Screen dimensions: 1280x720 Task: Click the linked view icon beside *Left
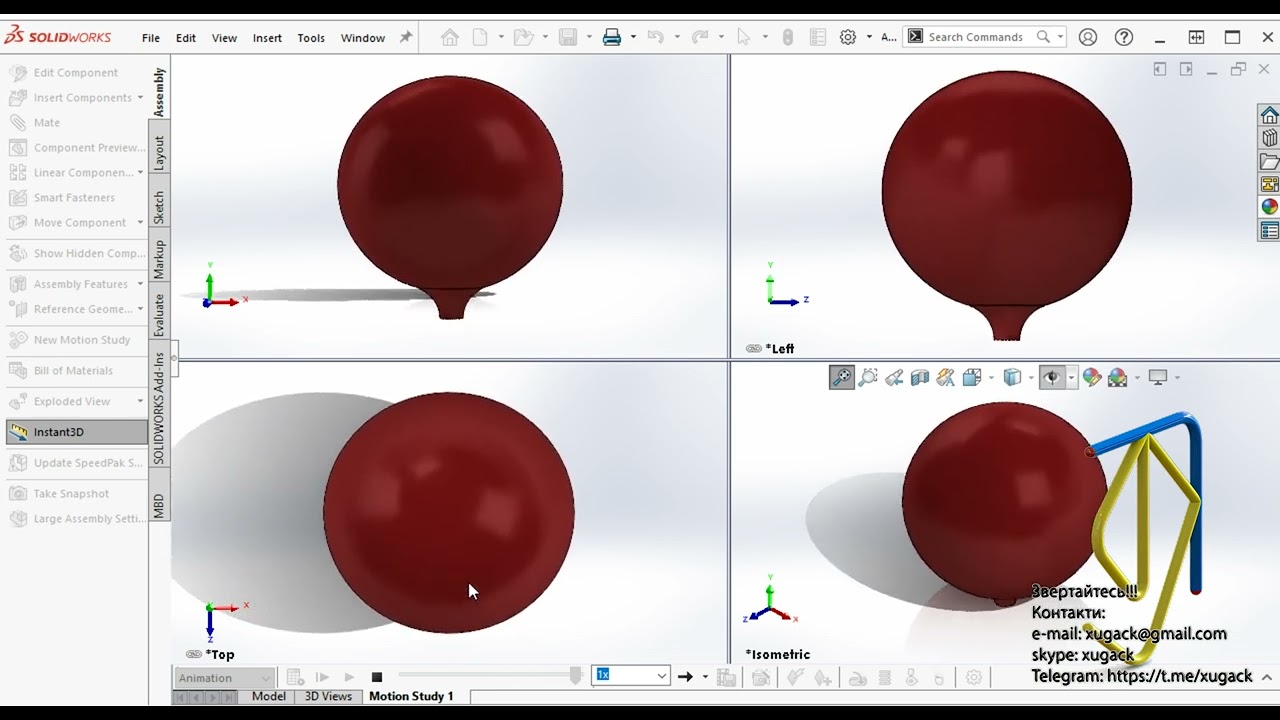pos(754,348)
